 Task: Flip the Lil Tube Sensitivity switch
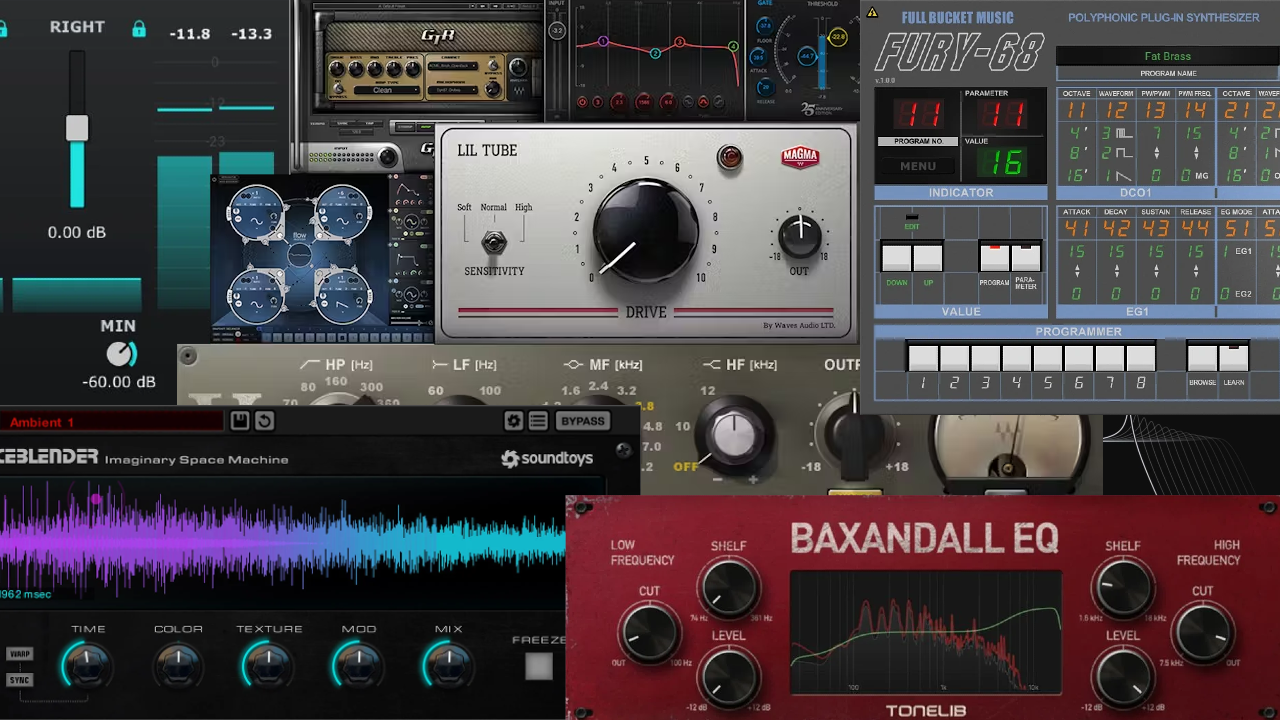494,243
